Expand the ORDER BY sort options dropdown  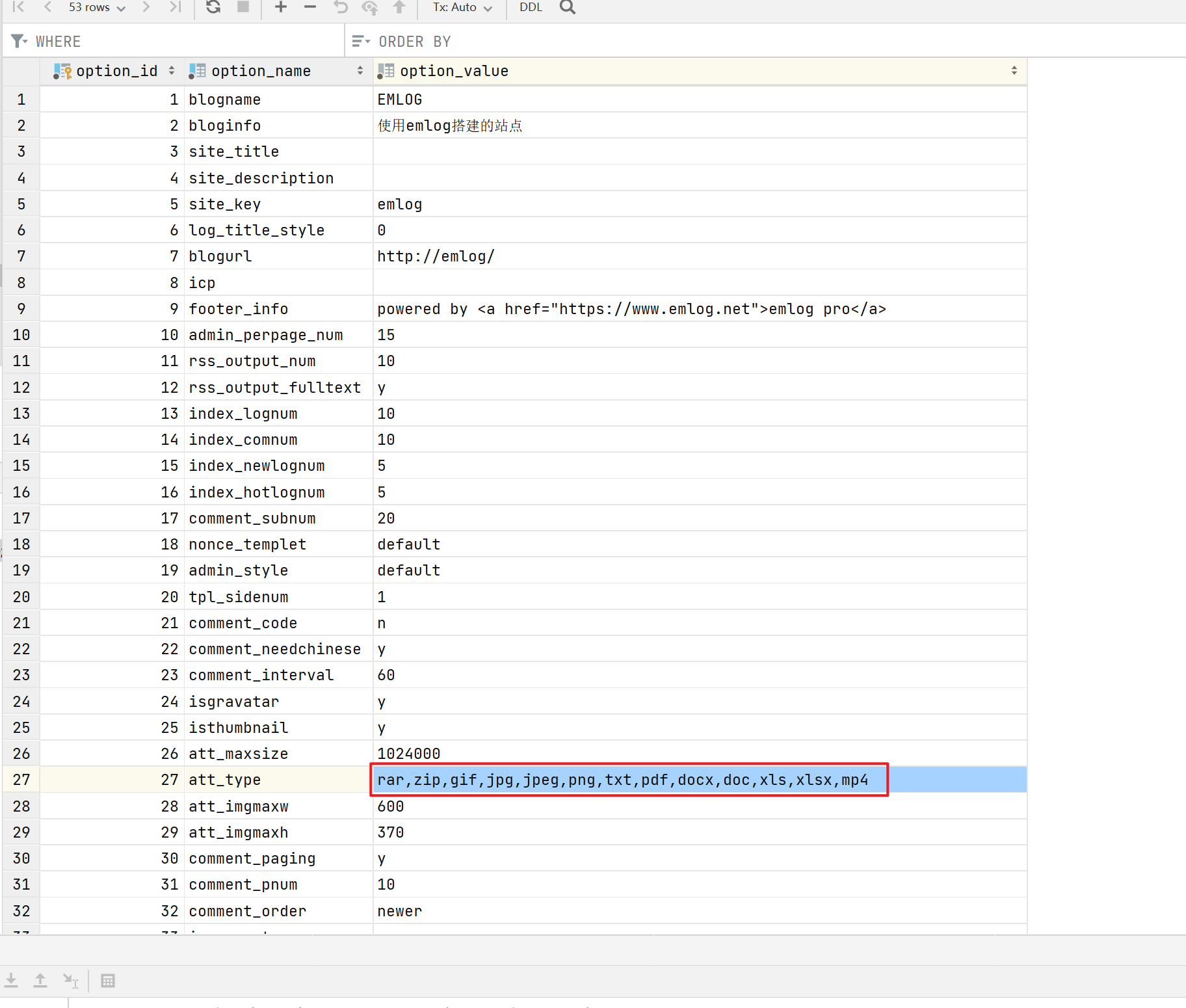point(360,42)
